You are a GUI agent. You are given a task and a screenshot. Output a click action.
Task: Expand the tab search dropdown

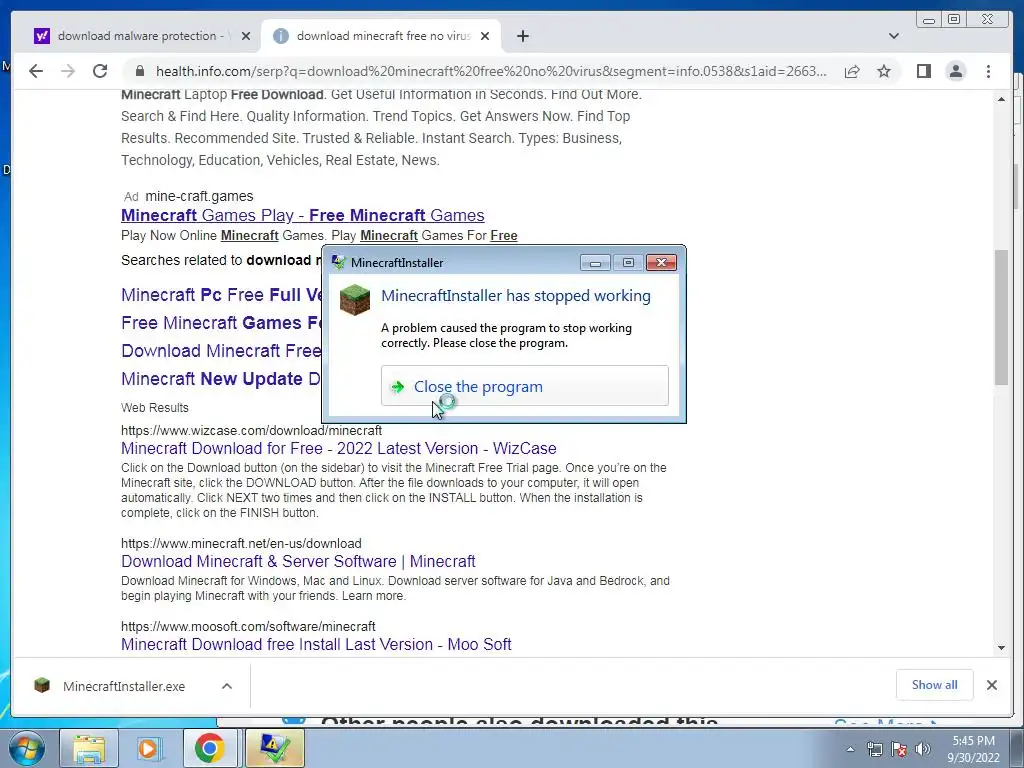(x=893, y=36)
